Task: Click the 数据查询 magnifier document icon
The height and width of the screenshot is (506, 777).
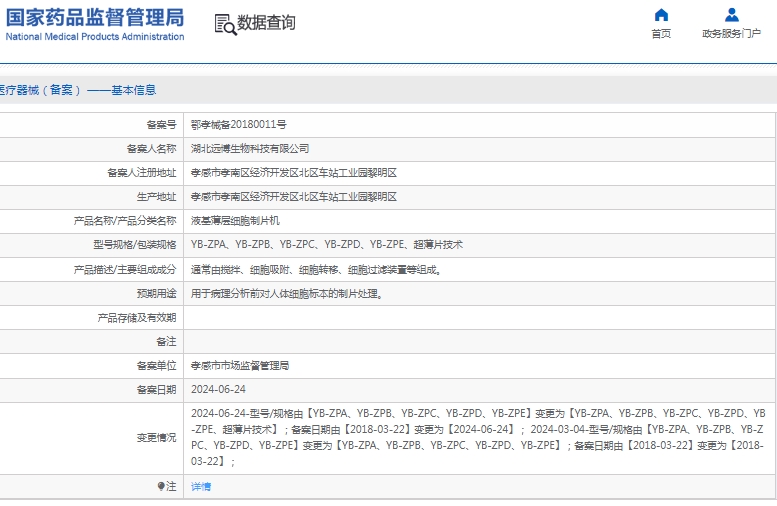Action: point(225,24)
